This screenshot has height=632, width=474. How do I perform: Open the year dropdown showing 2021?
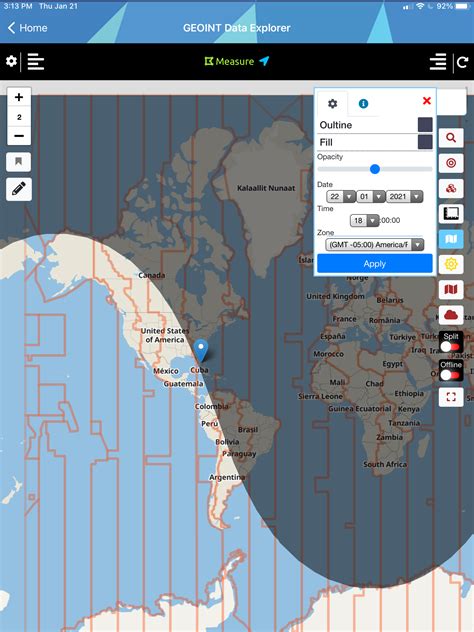404,197
